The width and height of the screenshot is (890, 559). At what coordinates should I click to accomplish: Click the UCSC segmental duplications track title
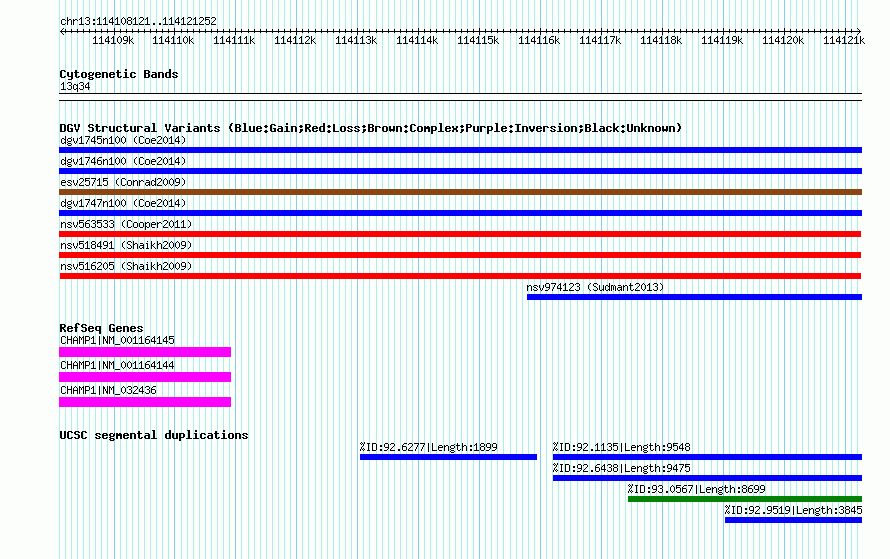pyautogui.click(x=154, y=435)
